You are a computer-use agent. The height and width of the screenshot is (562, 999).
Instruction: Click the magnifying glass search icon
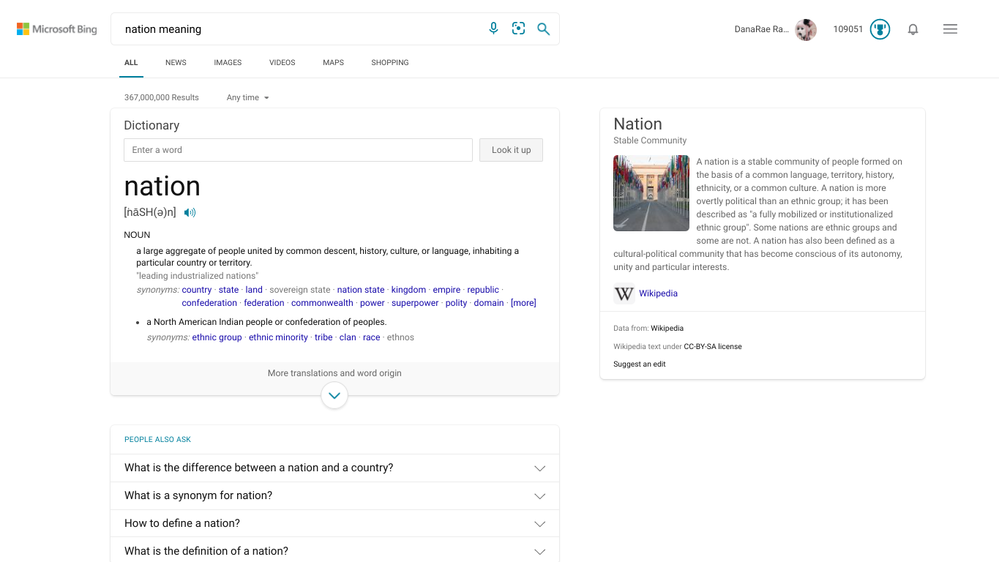click(543, 29)
